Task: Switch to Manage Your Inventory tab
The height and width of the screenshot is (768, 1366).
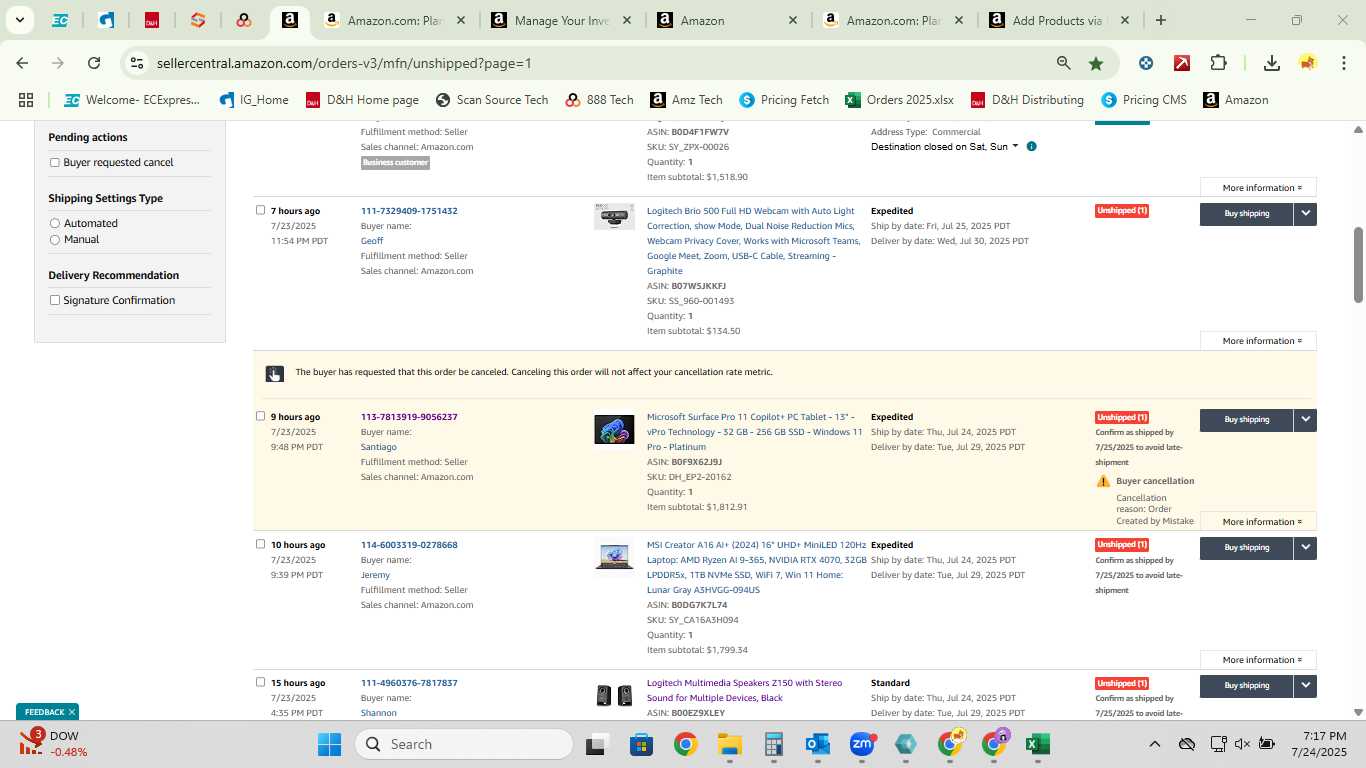Action: click(560, 20)
